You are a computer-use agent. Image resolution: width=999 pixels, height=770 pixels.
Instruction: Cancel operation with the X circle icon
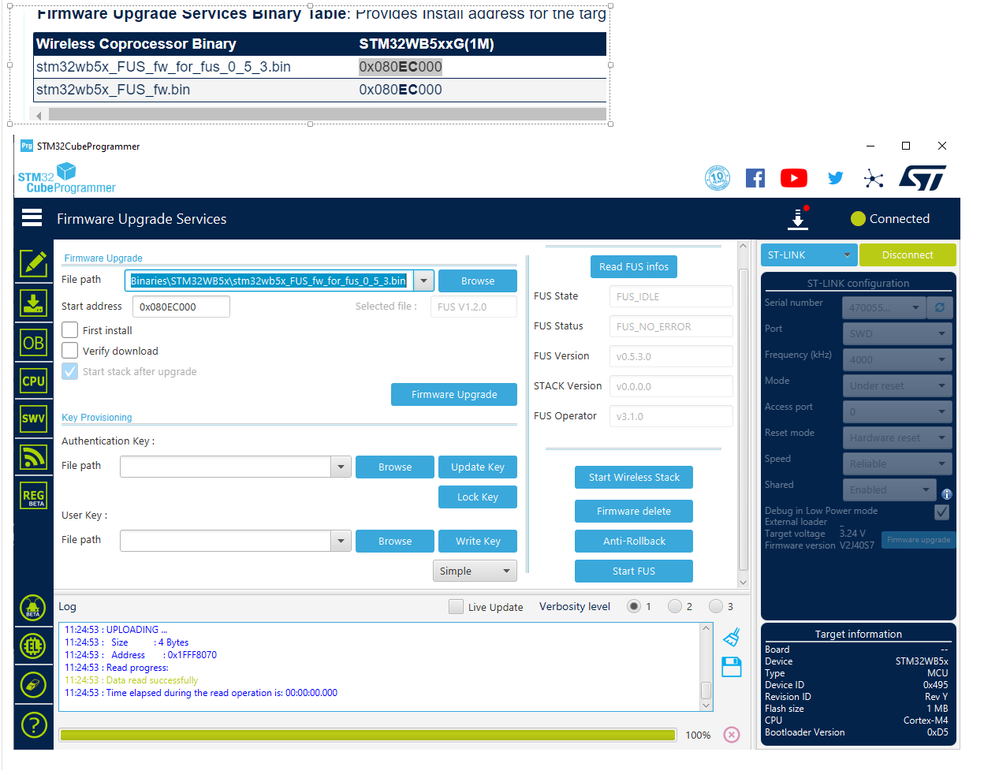point(731,734)
